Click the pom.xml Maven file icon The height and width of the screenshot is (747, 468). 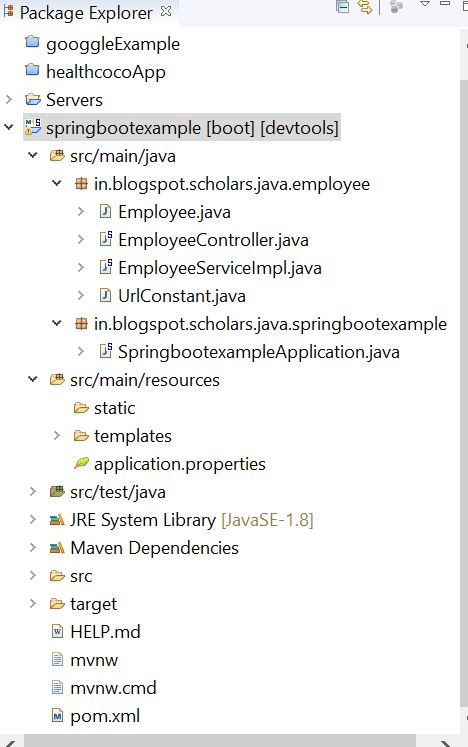click(57, 716)
